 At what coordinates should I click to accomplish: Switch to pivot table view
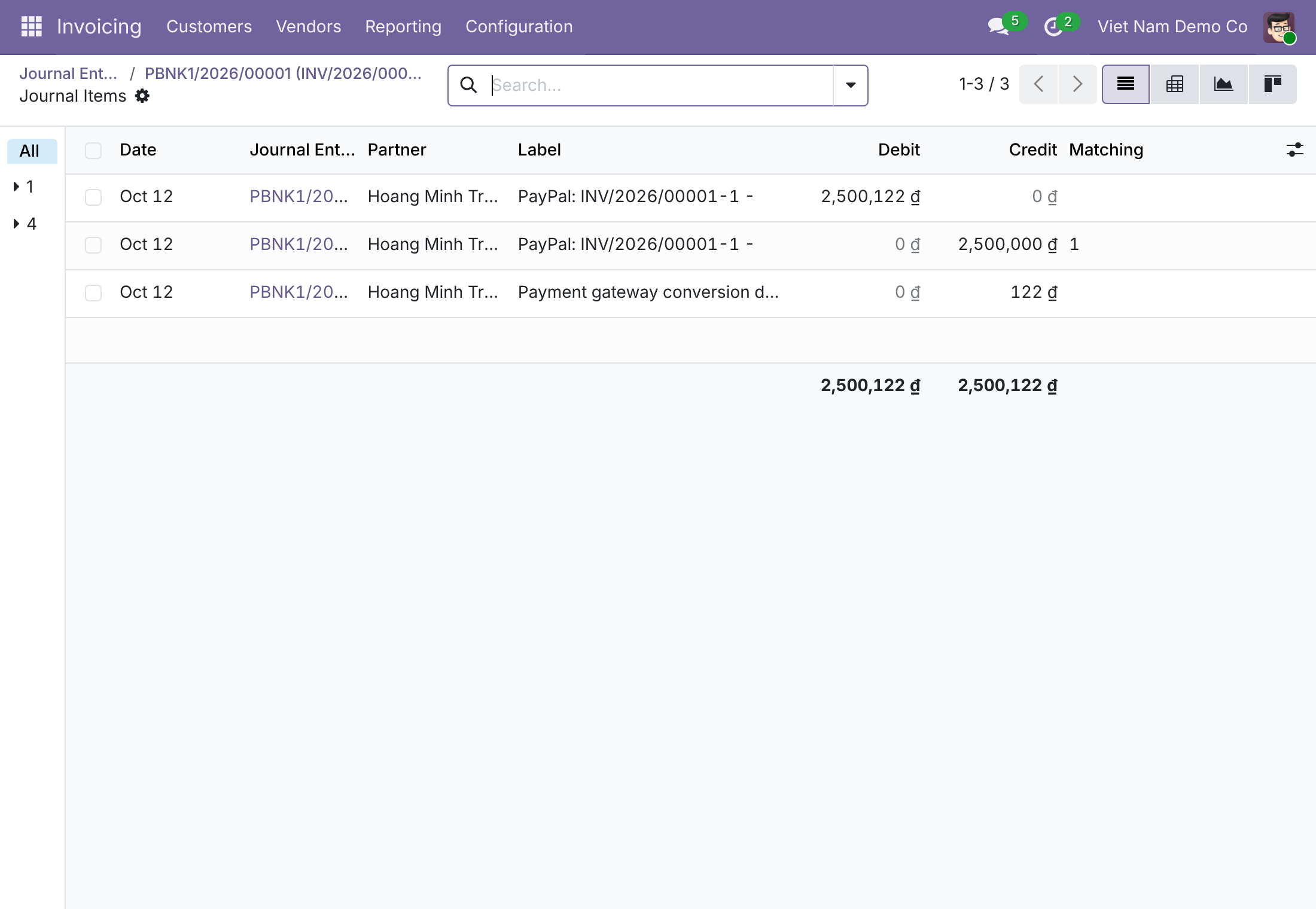1175,84
